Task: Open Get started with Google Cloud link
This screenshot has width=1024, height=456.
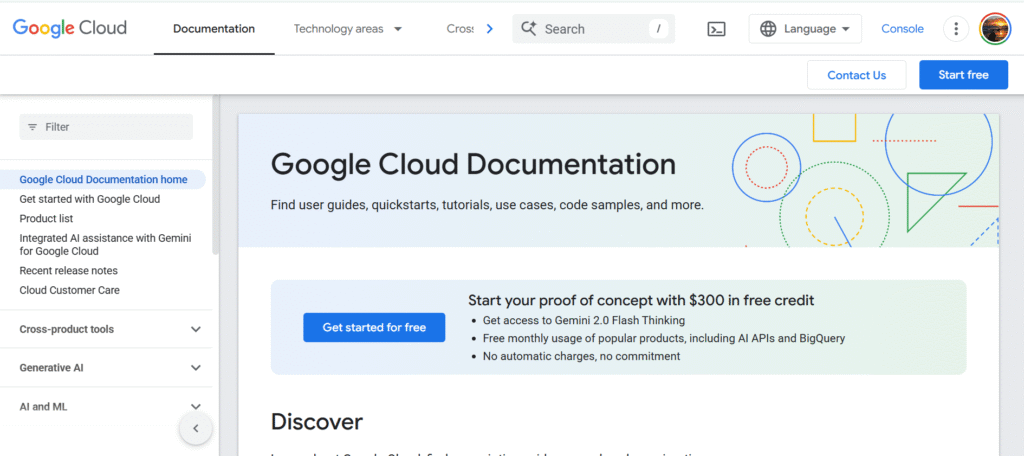Action: 89,199
